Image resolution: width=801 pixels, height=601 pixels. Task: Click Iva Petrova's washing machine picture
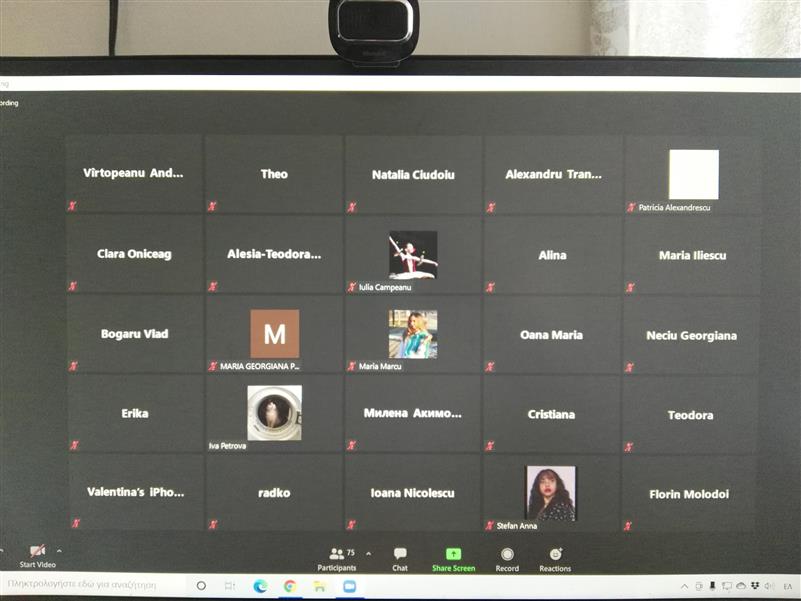[x=274, y=413]
